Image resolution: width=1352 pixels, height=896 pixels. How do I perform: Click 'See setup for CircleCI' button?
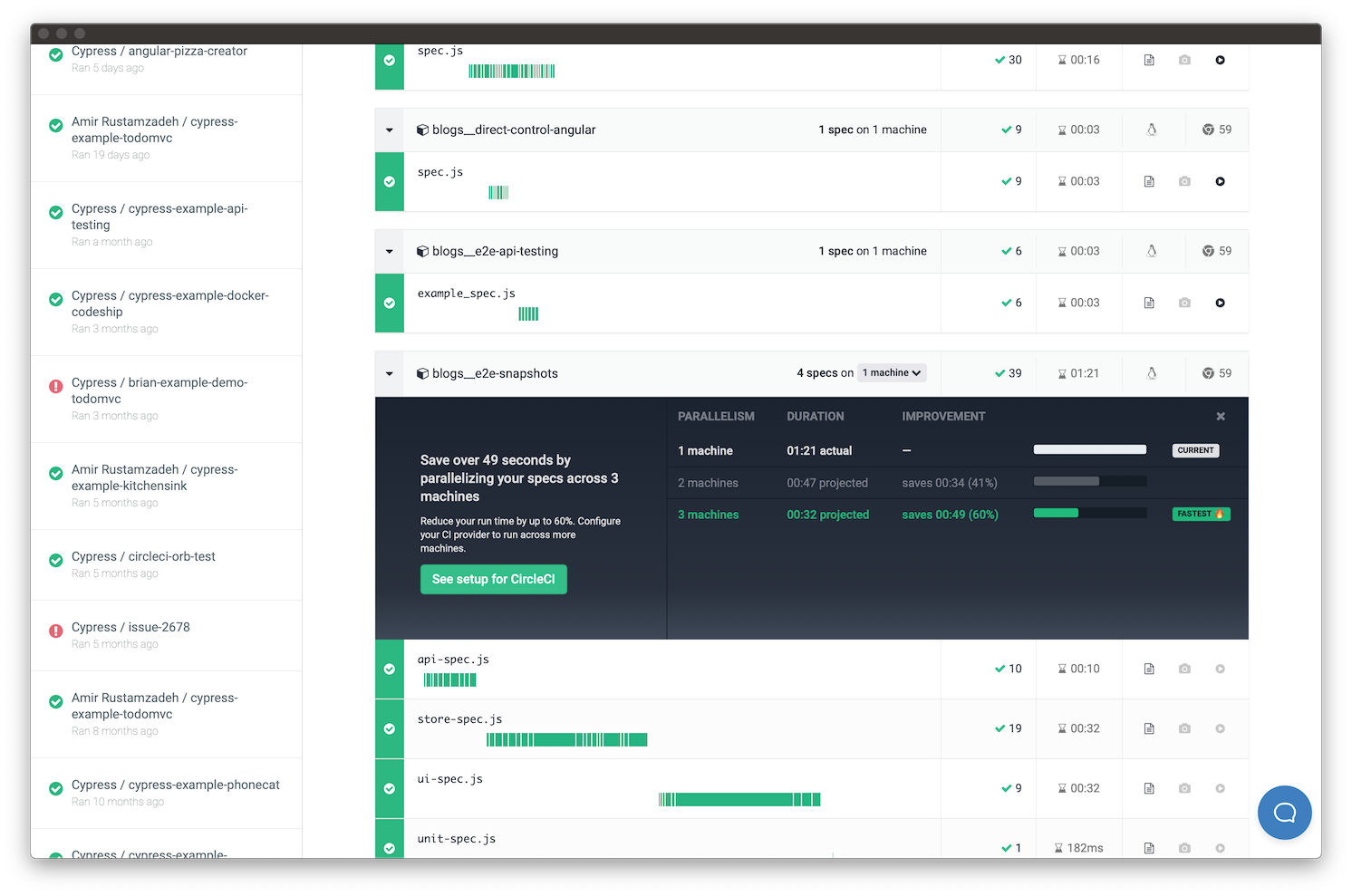(x=494, y=580)
